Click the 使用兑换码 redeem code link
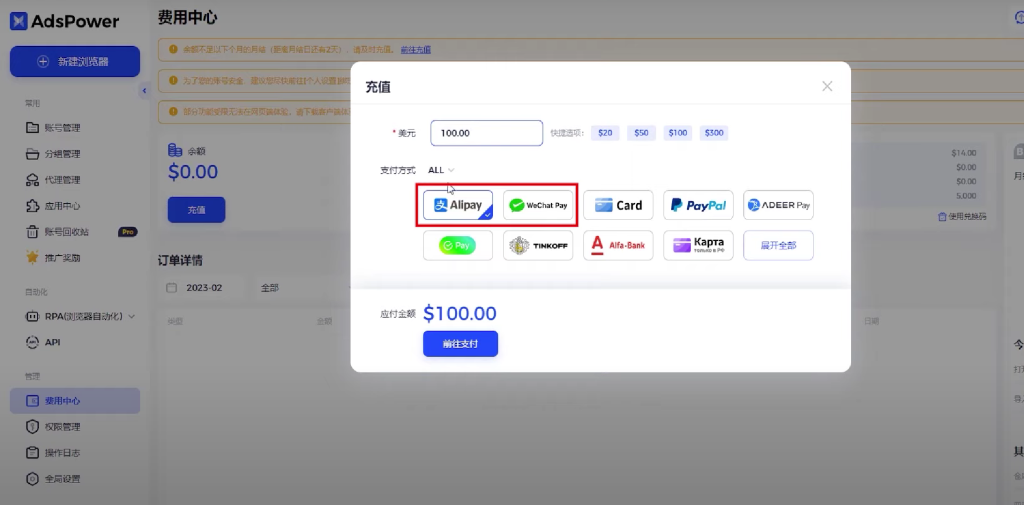 coord(962,216)
